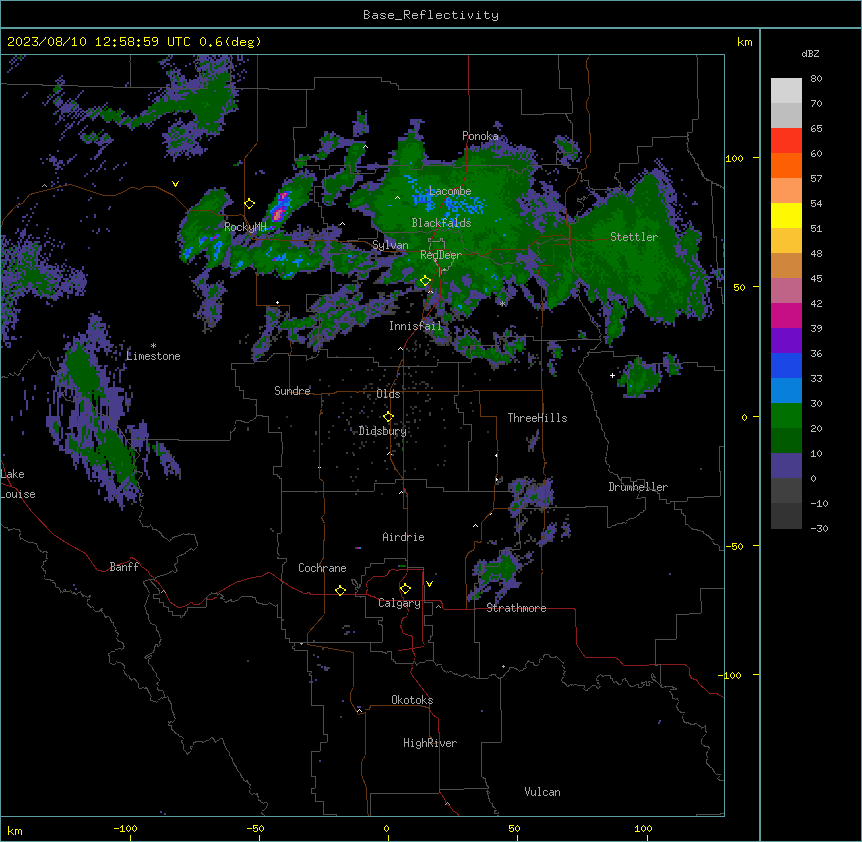Select the slate purple legend swatch above 0
Viewport: 862px width, 842px height.
pyautogui.click(x=786, y=466)
